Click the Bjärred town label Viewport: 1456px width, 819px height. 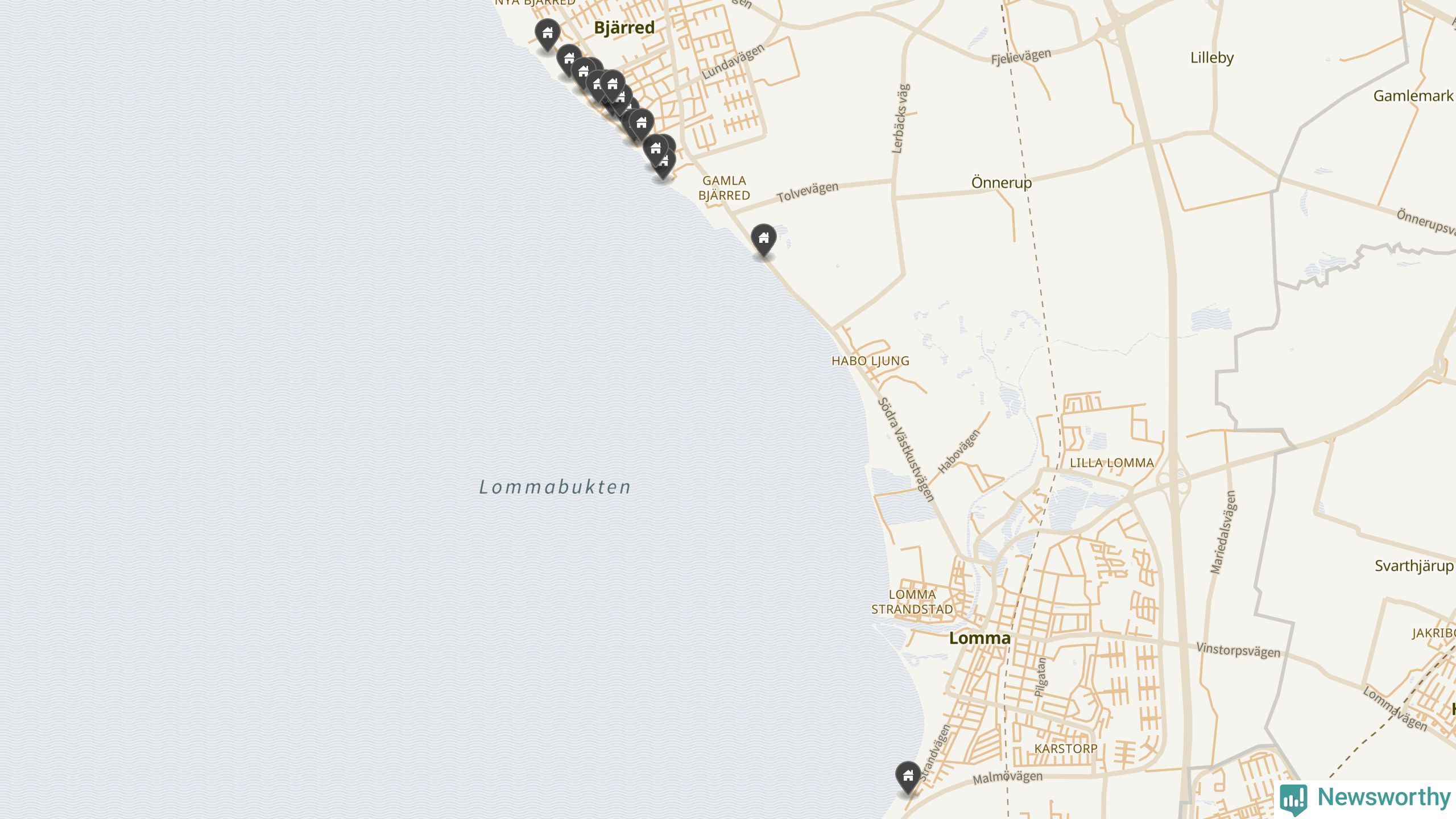[624, 28]
